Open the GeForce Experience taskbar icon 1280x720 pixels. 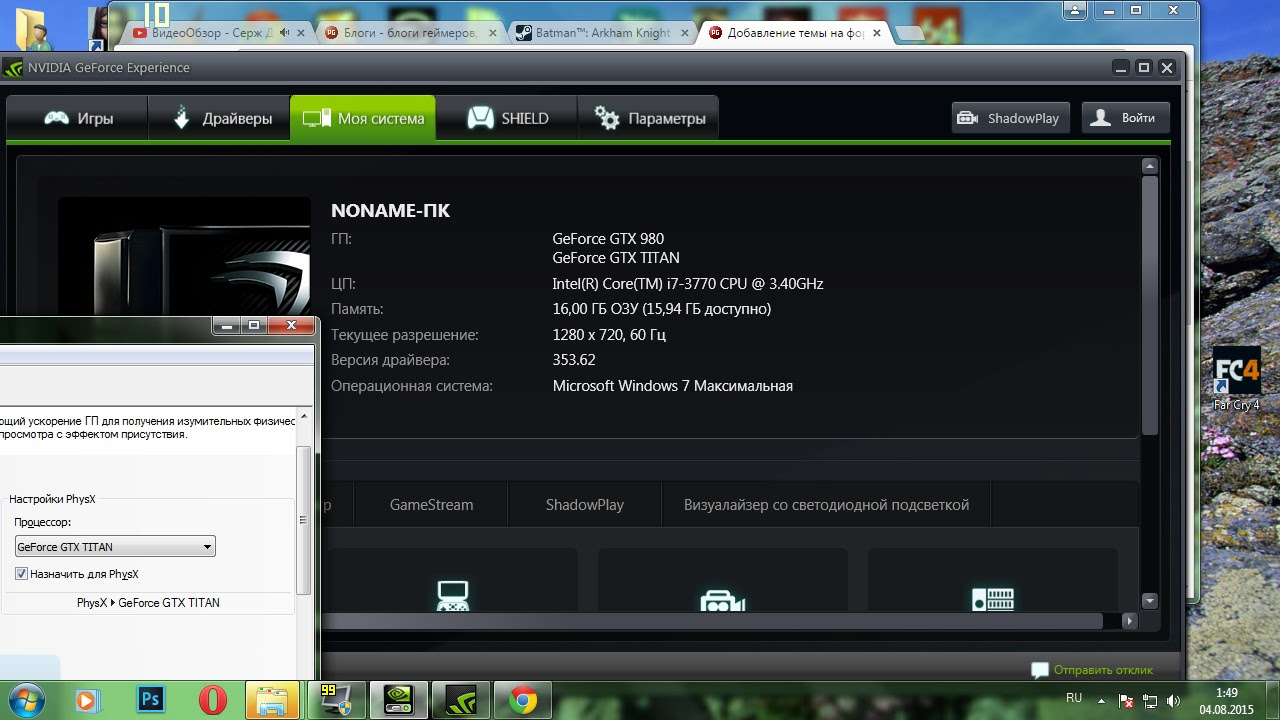tap(460, 701)
